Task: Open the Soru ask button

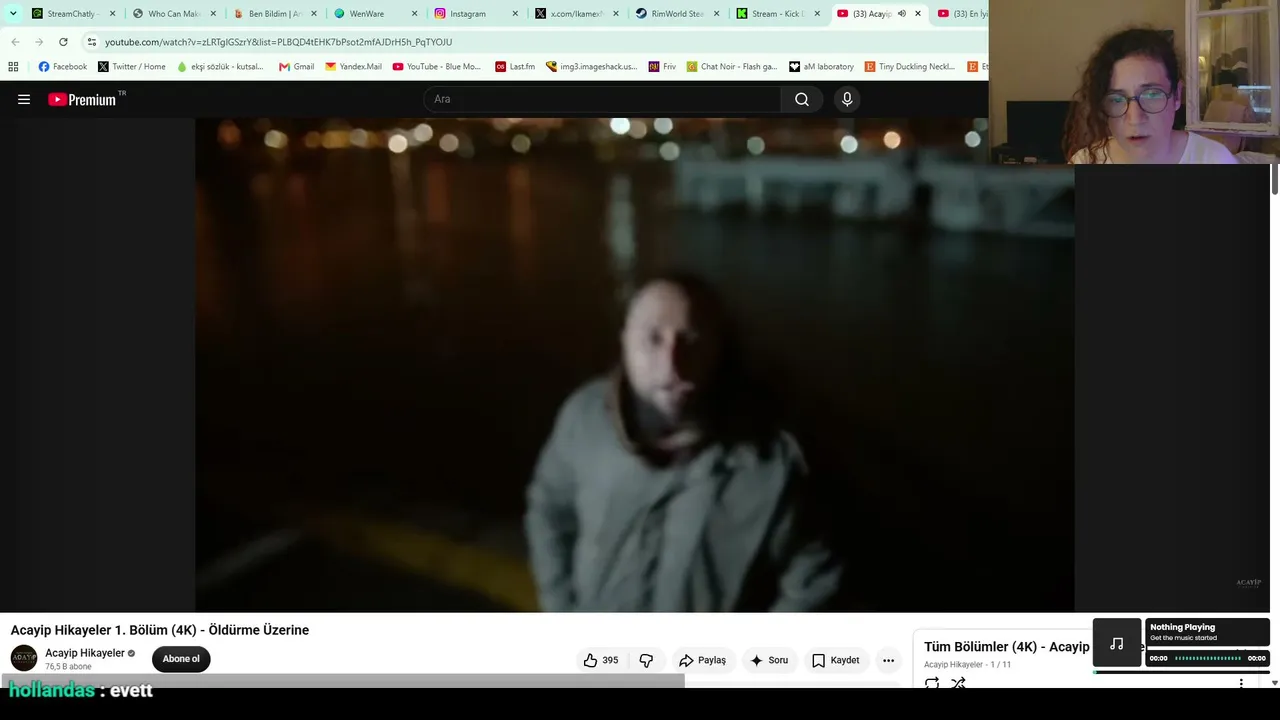Action: point(769,660)
